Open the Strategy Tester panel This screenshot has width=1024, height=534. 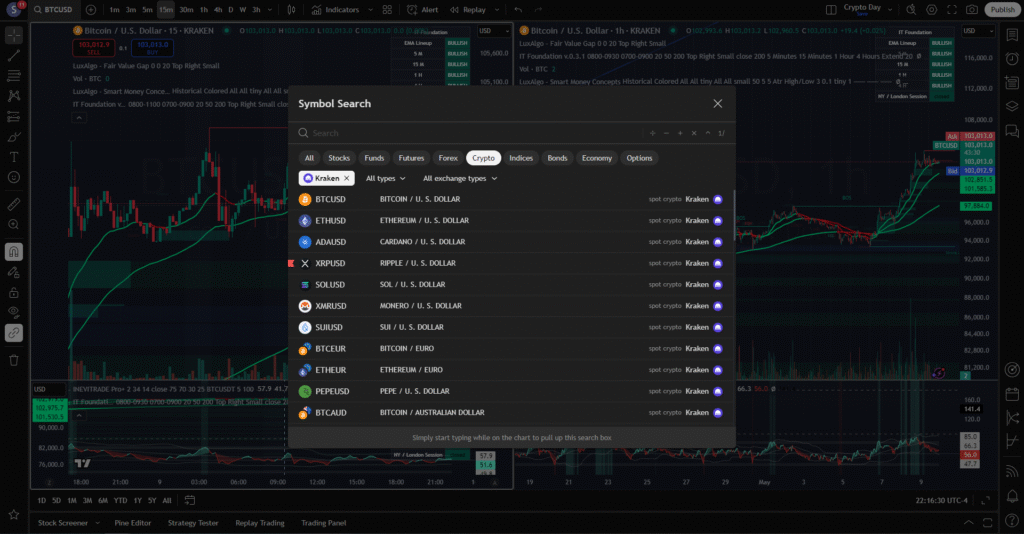tap(193, 523)
